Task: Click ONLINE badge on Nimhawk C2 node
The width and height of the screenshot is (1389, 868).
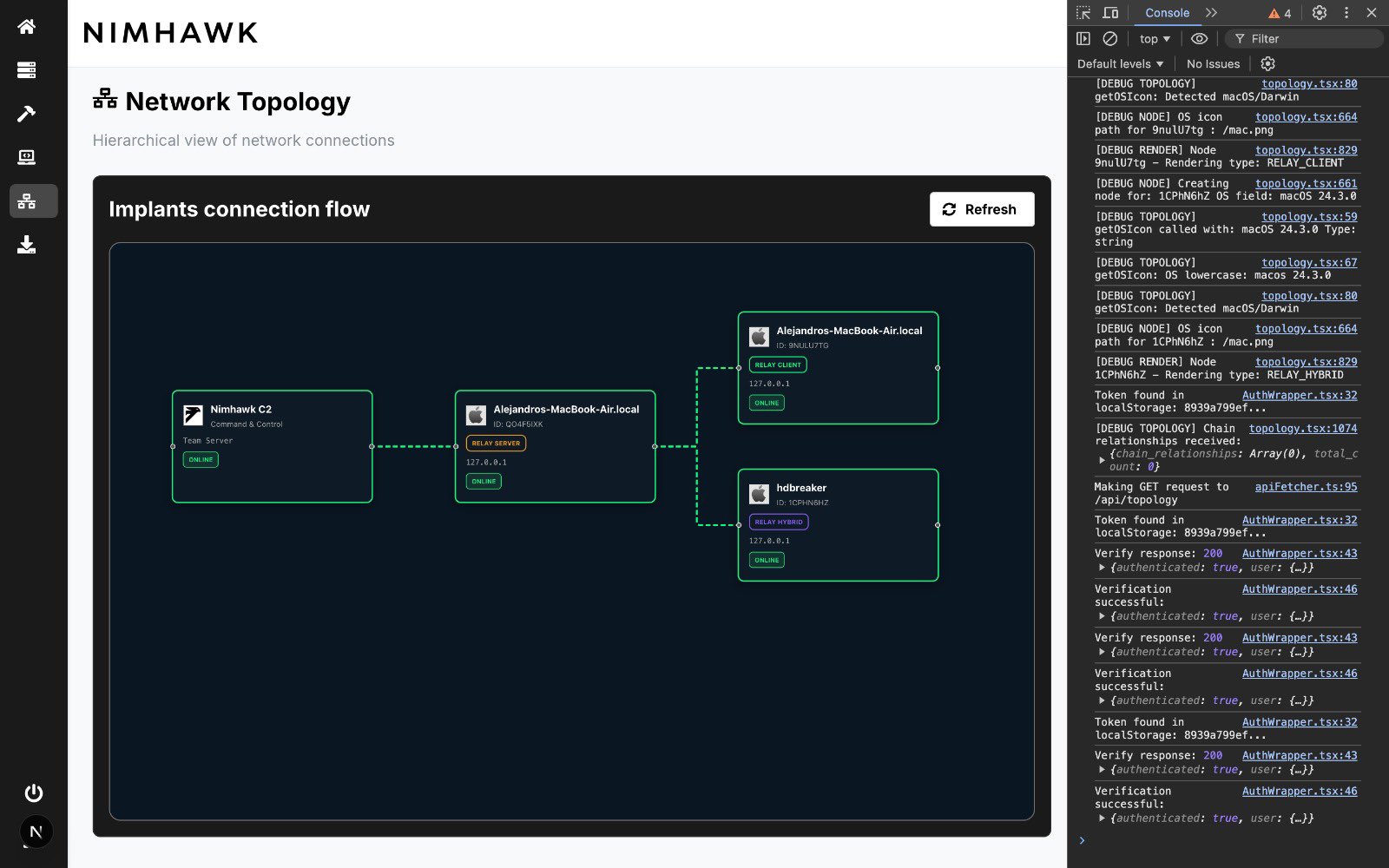Action: (201, 459)
